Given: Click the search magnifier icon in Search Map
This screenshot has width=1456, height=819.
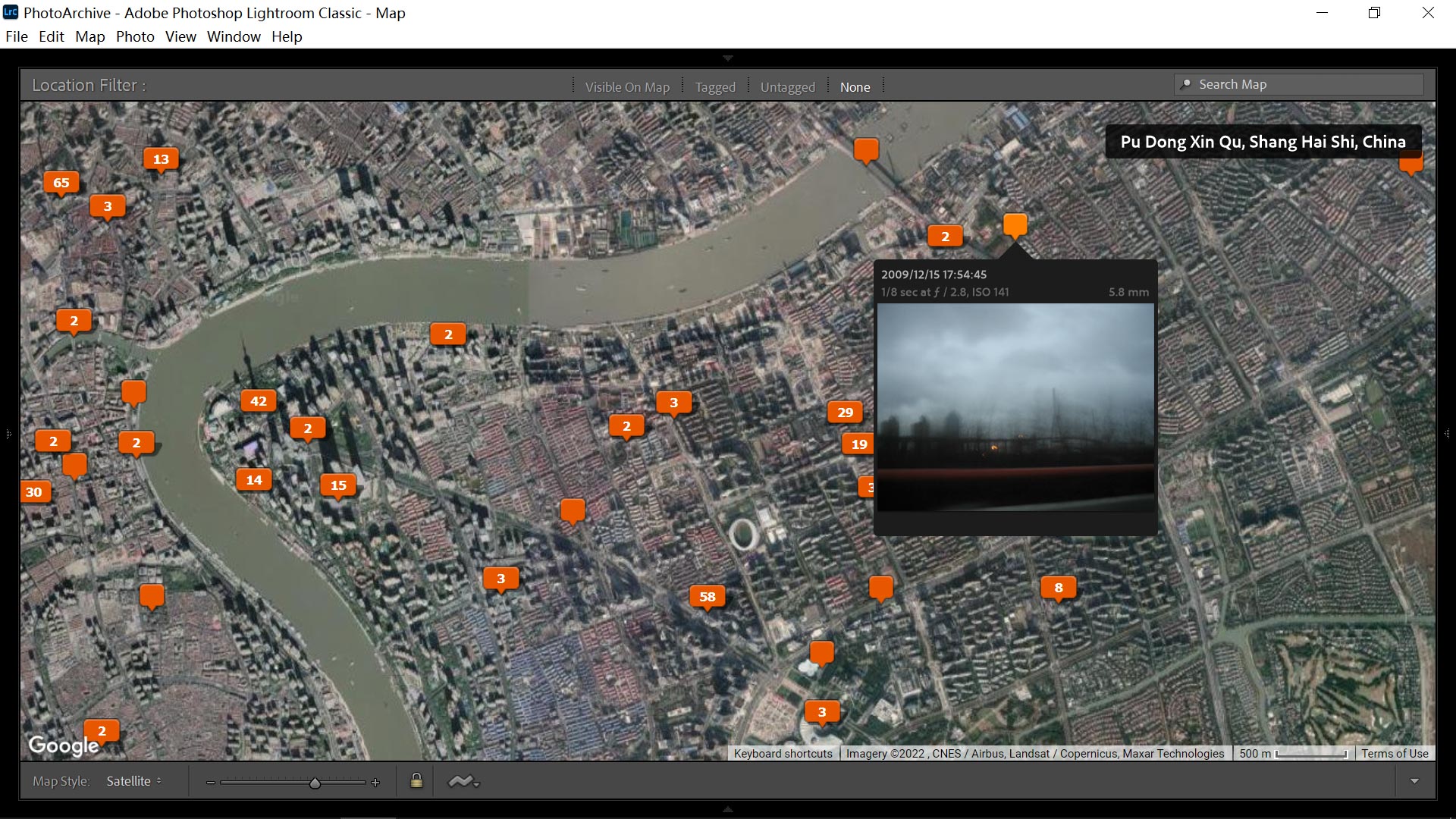Looking at the screenshot, I should pos(1186,84).
